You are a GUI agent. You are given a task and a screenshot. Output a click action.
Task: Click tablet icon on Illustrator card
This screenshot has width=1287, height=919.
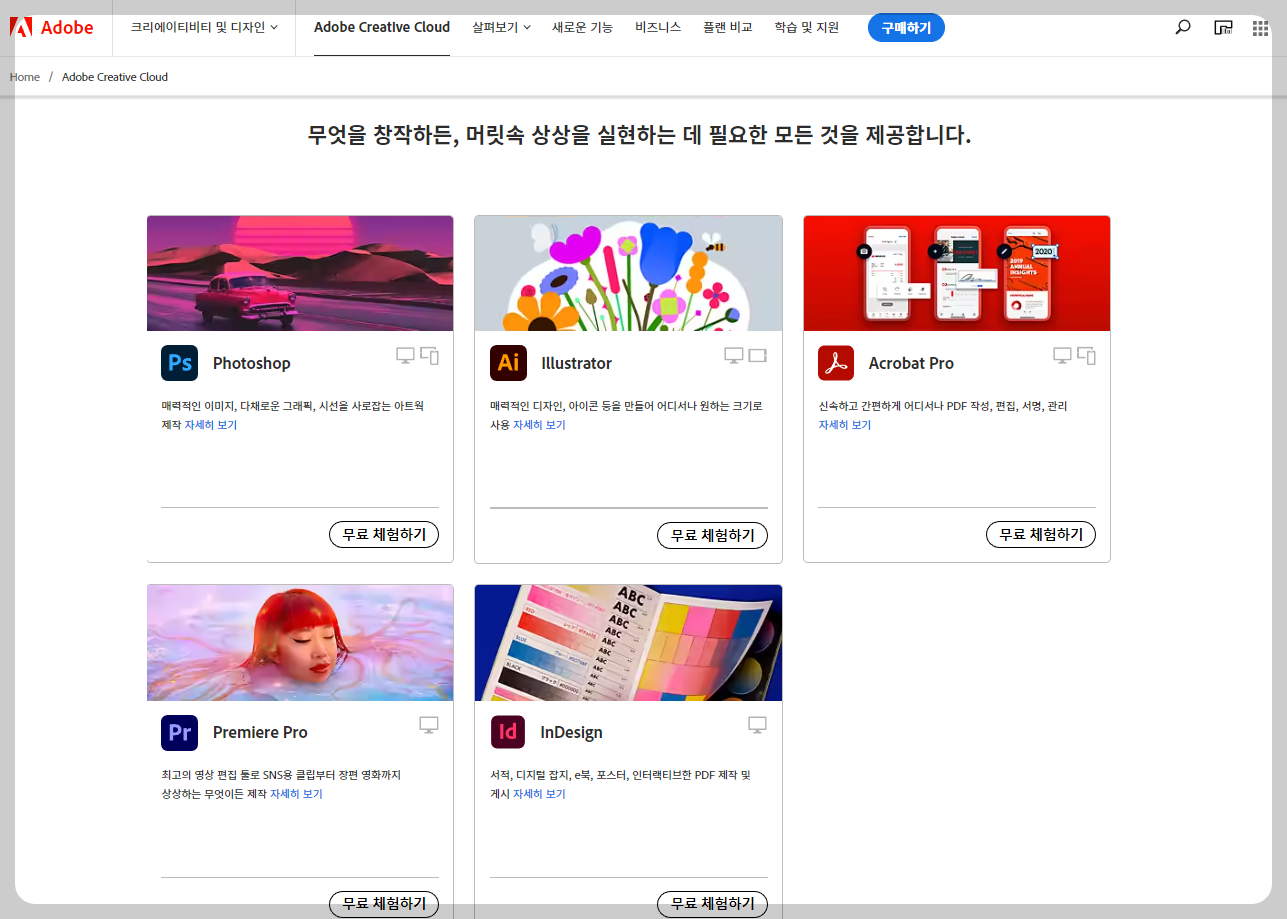point(758,355)
